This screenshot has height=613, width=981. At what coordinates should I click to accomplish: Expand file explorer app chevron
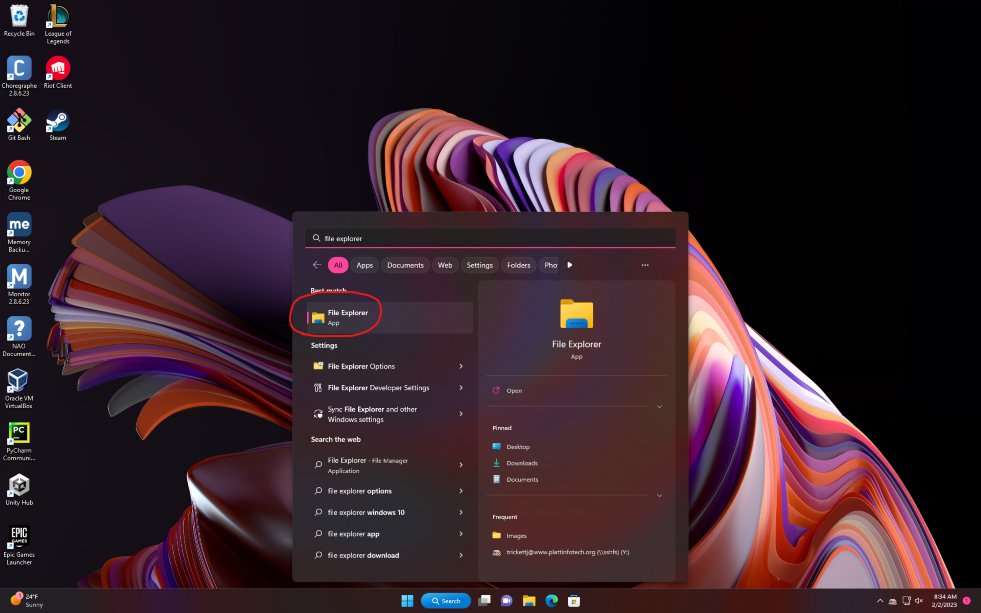[x=461, y=534]
